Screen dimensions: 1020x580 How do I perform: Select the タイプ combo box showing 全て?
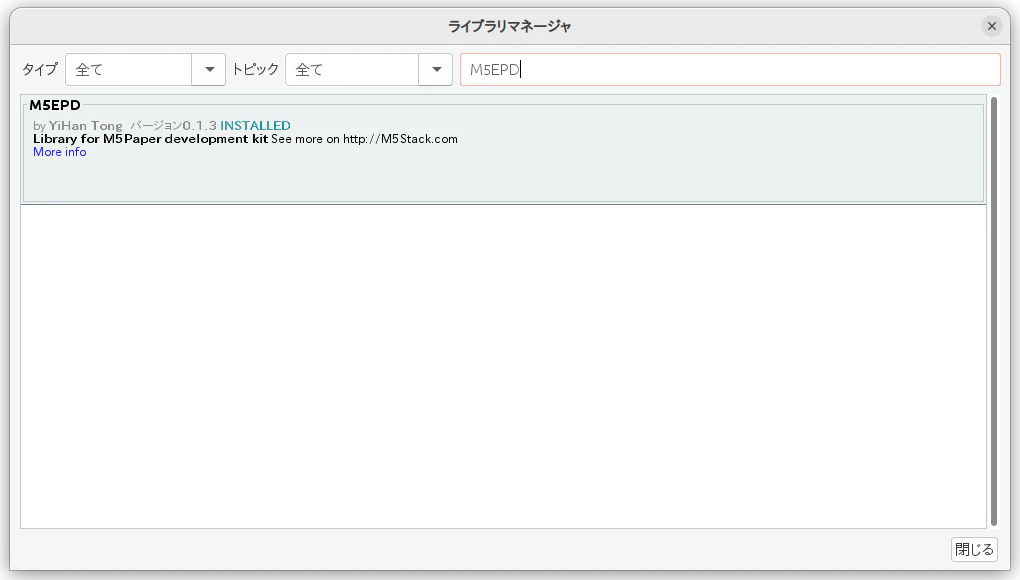click(x=145, y=70)
